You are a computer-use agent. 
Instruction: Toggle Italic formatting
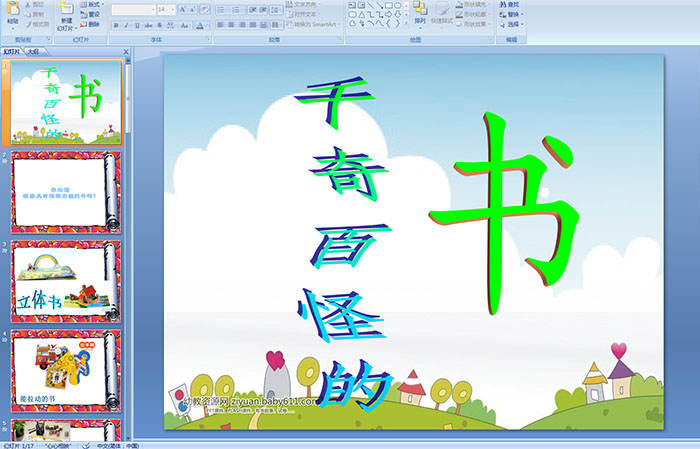[126, 25]
